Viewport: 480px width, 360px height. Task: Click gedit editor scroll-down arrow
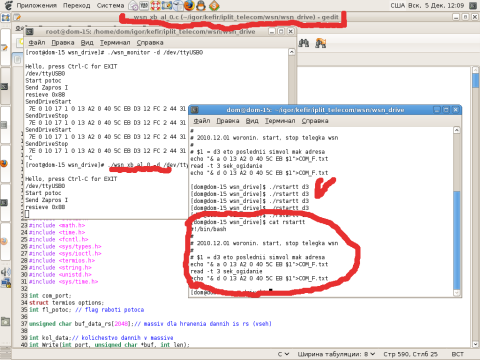click(x=476, y=344)
